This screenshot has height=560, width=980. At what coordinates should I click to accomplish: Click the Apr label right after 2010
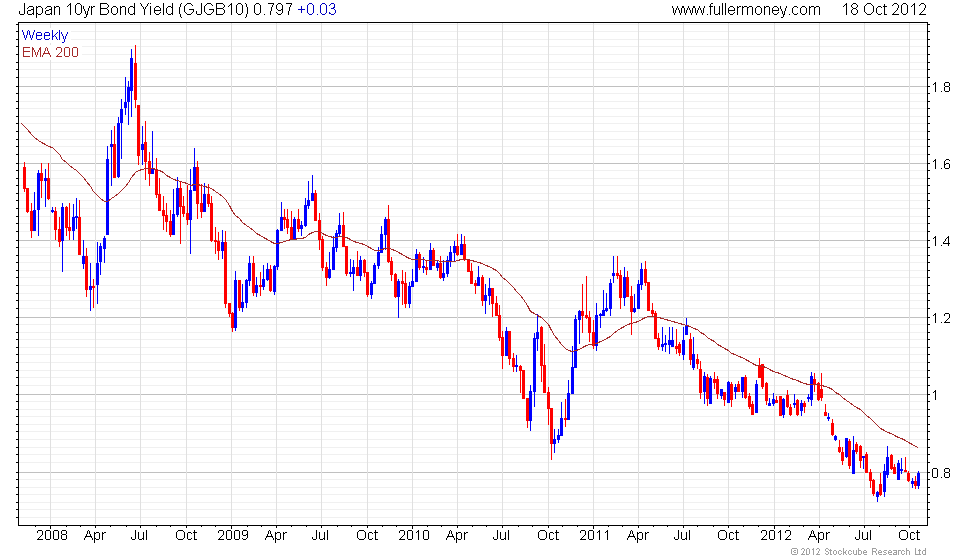coord(457,536)
